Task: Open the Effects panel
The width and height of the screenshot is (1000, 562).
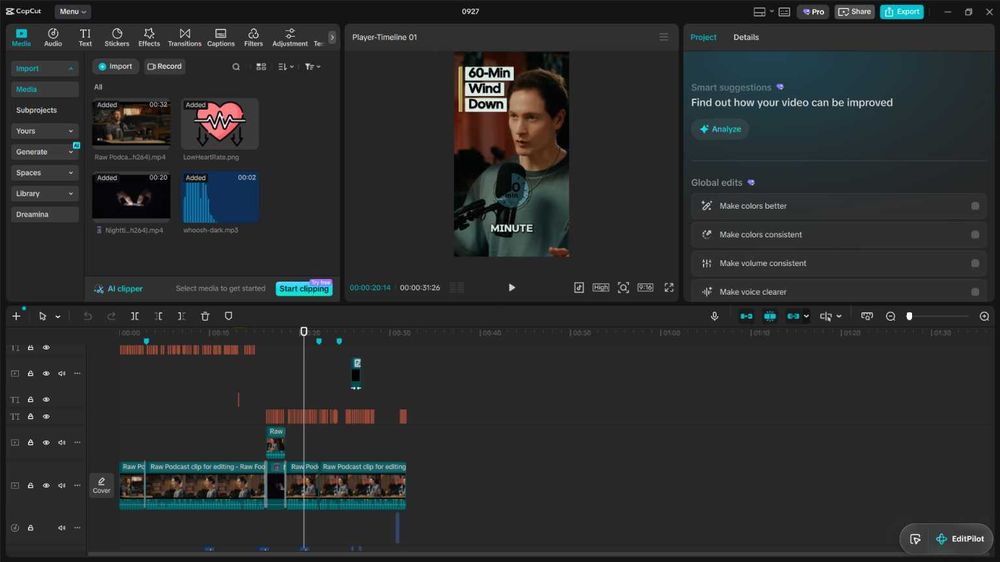Action: click(149, 37)
